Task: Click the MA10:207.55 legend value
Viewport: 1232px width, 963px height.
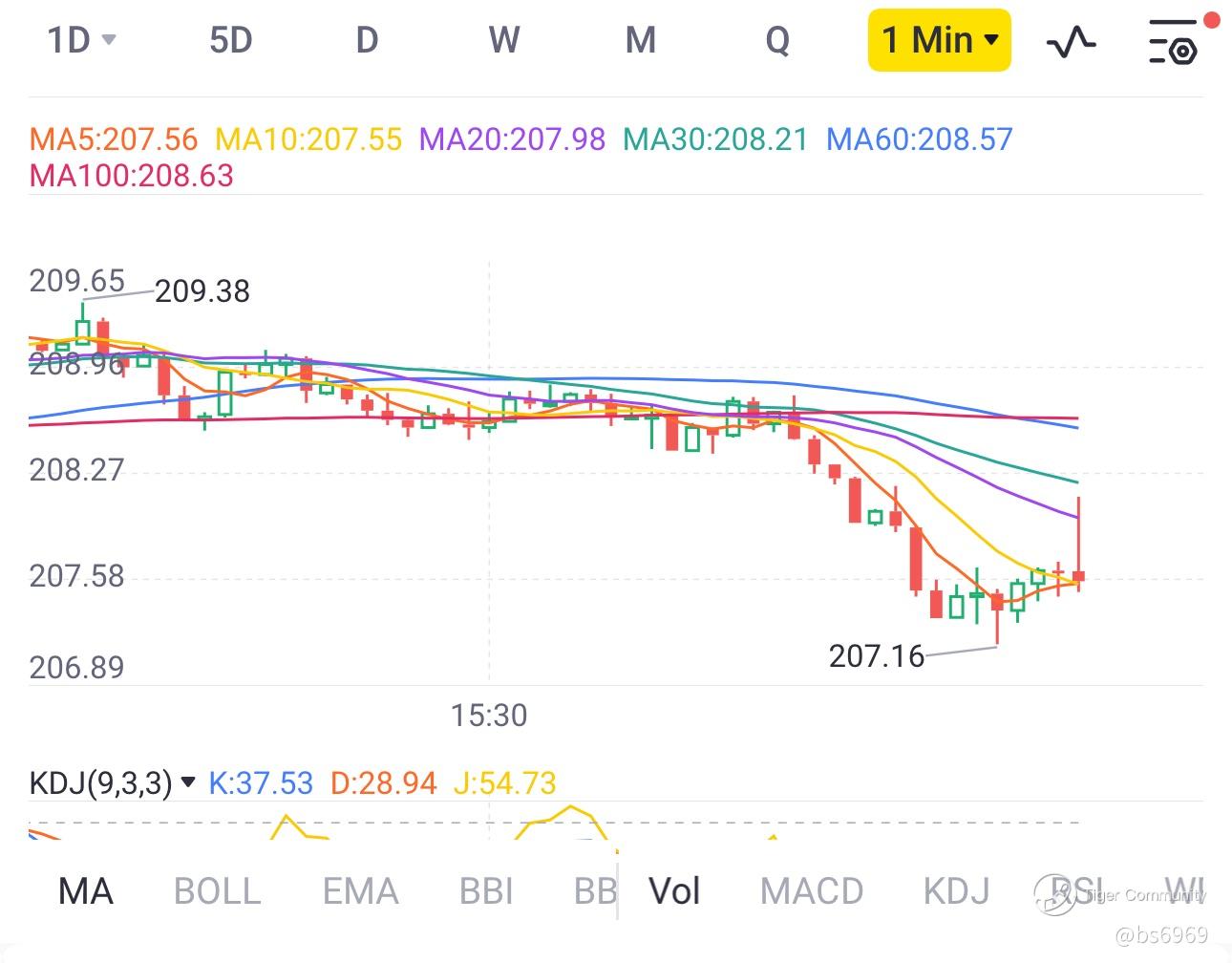Action: coord(308,139)
